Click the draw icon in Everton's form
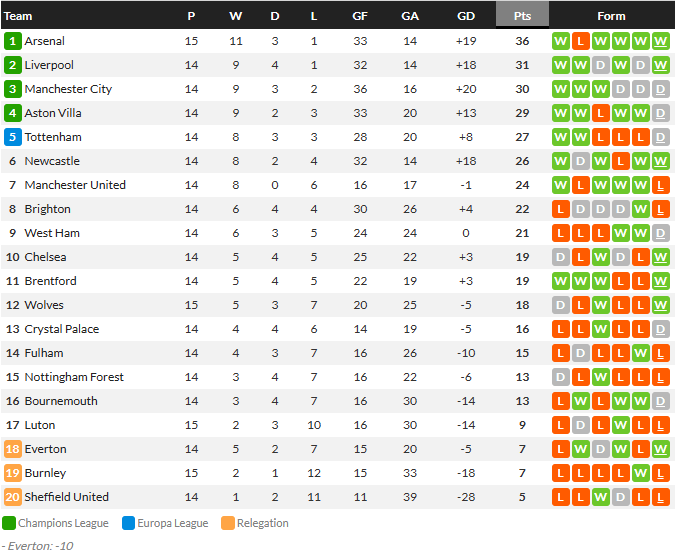 coord(600,449)
